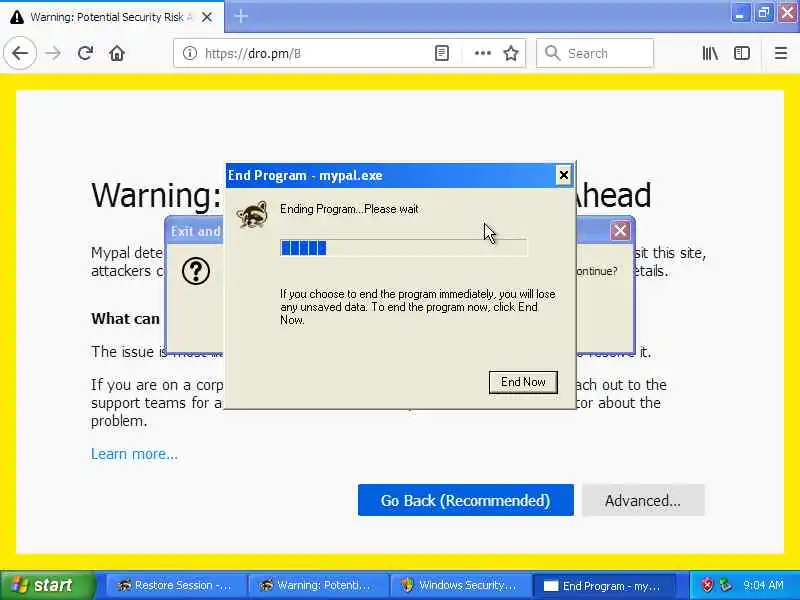Open site information icon in the address bar
The width and height of the screenshot is (800, 600).
coord(190,53)
